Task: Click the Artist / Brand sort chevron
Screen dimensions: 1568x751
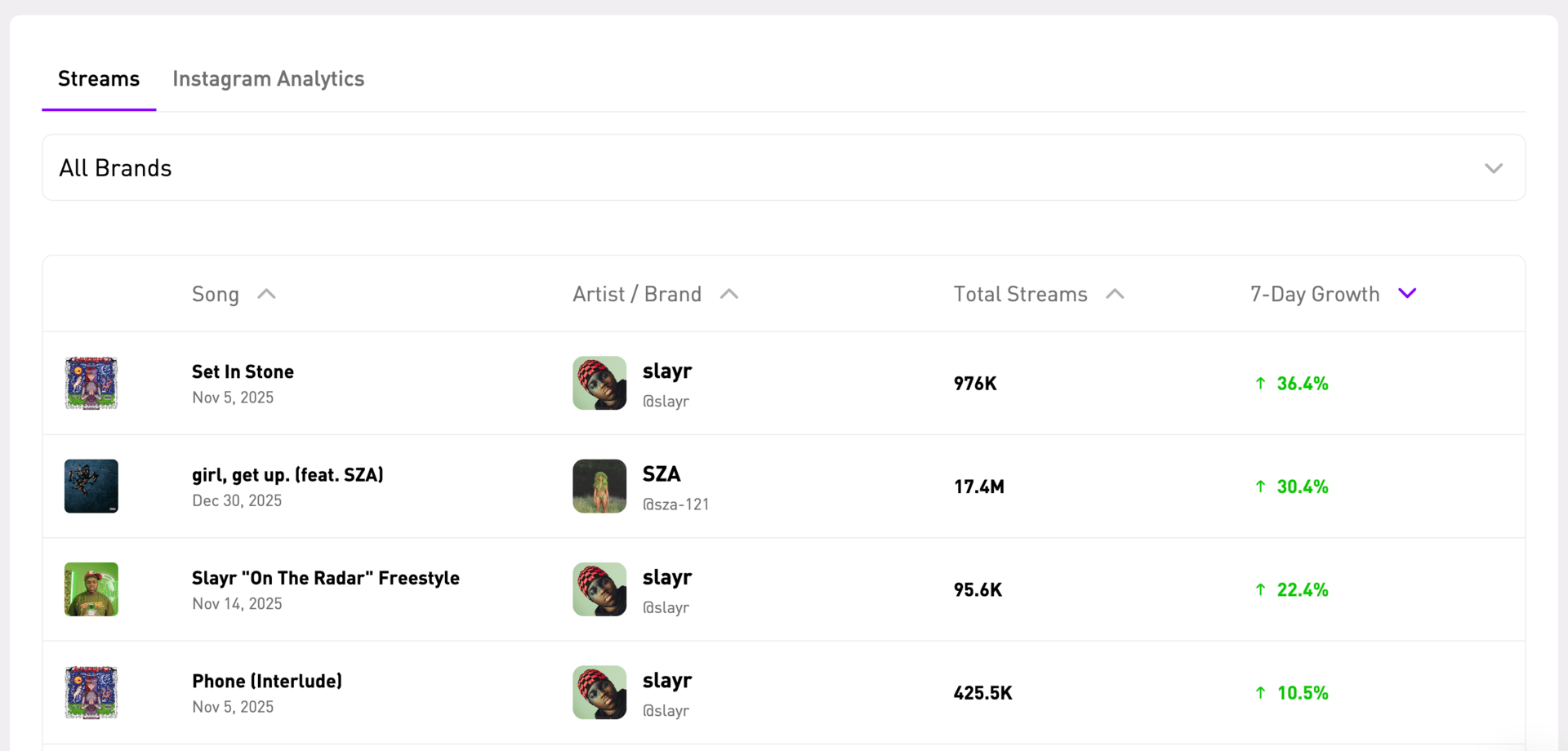Action: (x=729, y=295)
